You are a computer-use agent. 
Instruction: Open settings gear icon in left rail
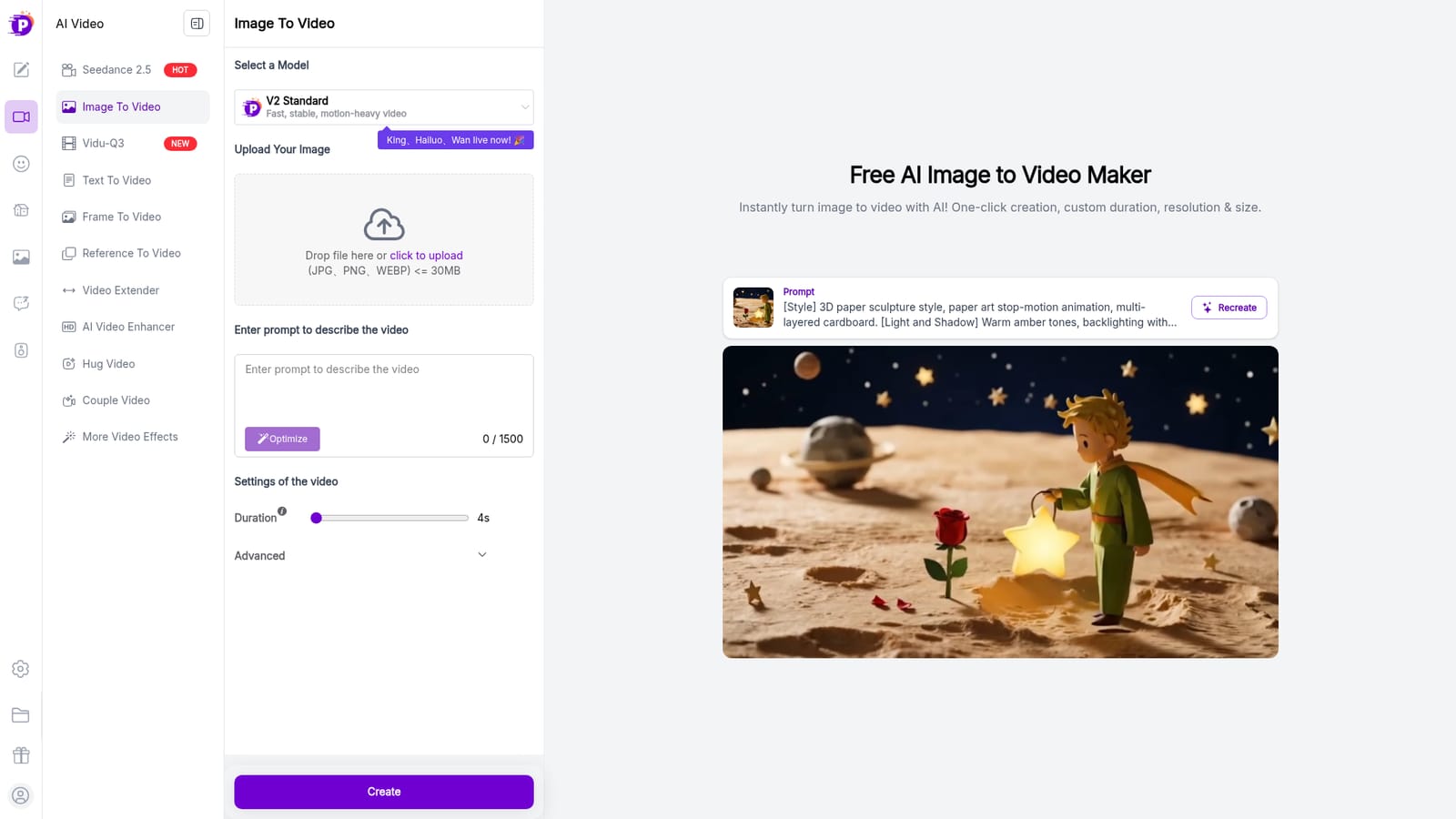[x=21, y=669]
